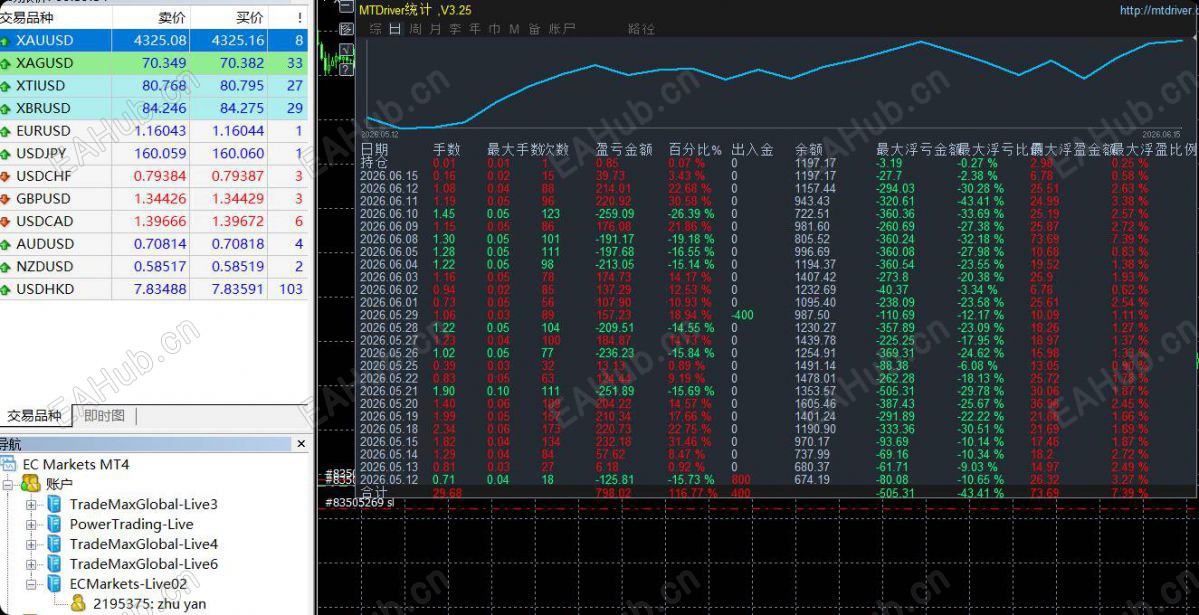Click the user icon beside 2195375: zhu yan
Image resolution: width=1199 pixels, height=615 pixels.
(78, 604)
